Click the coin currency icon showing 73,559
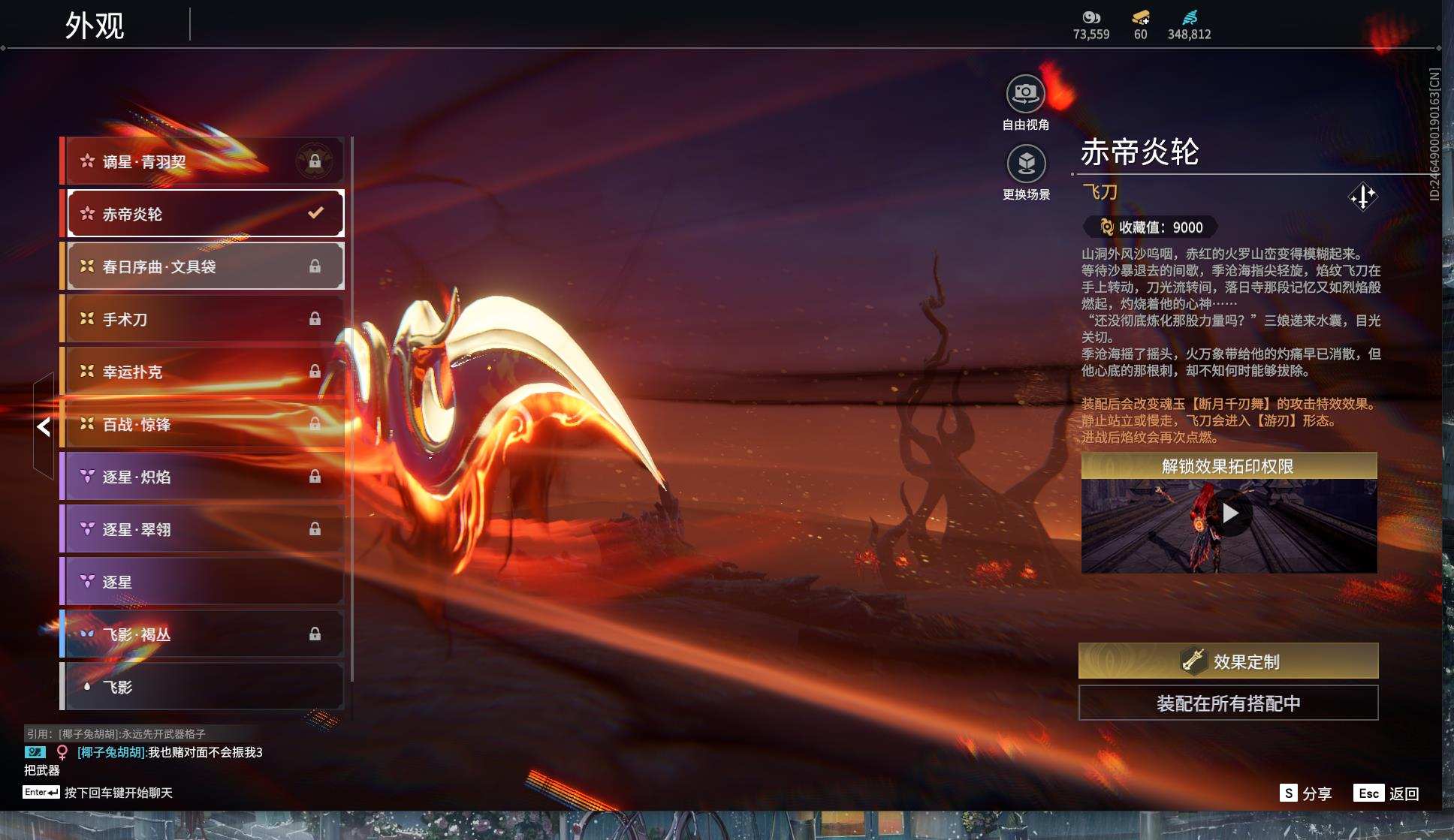This screenshot has height=840, width=1454. [1091, 17]
